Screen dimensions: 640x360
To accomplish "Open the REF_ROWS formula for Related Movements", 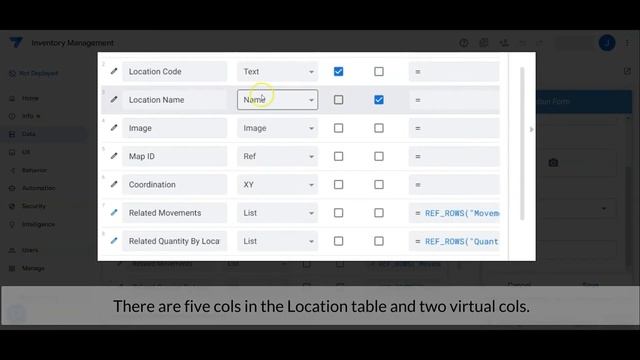I will [x=454, y=213].
